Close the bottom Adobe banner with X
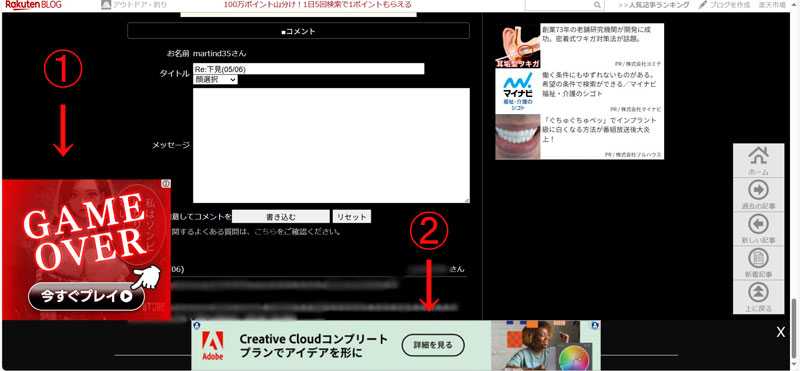This screenshot has width=800, height=371. (x=781, y=332)
